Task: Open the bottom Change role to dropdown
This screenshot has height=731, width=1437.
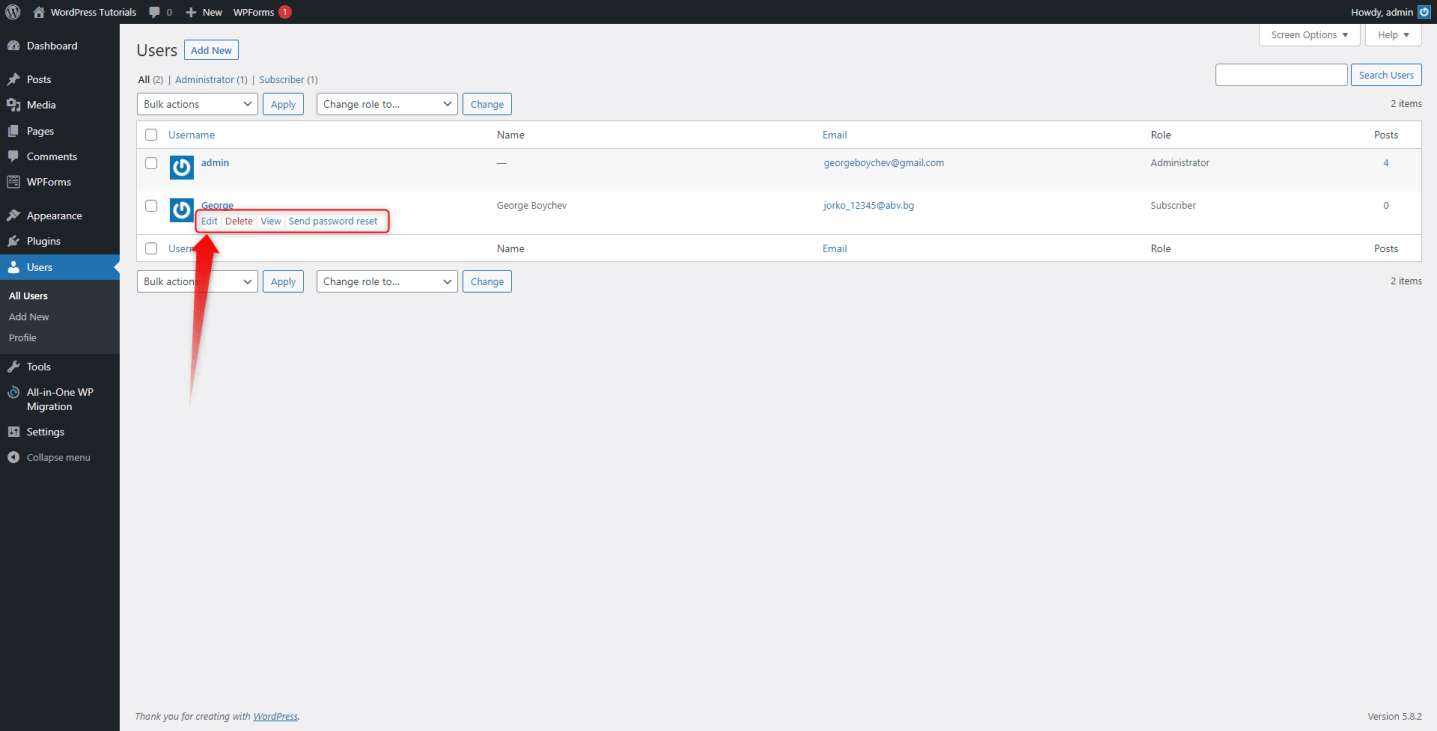Action: click(387, 282)
